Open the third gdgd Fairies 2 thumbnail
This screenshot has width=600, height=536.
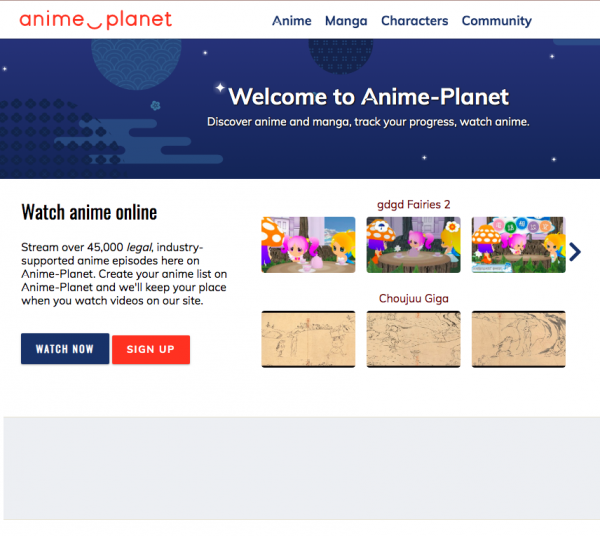[518, 245]
